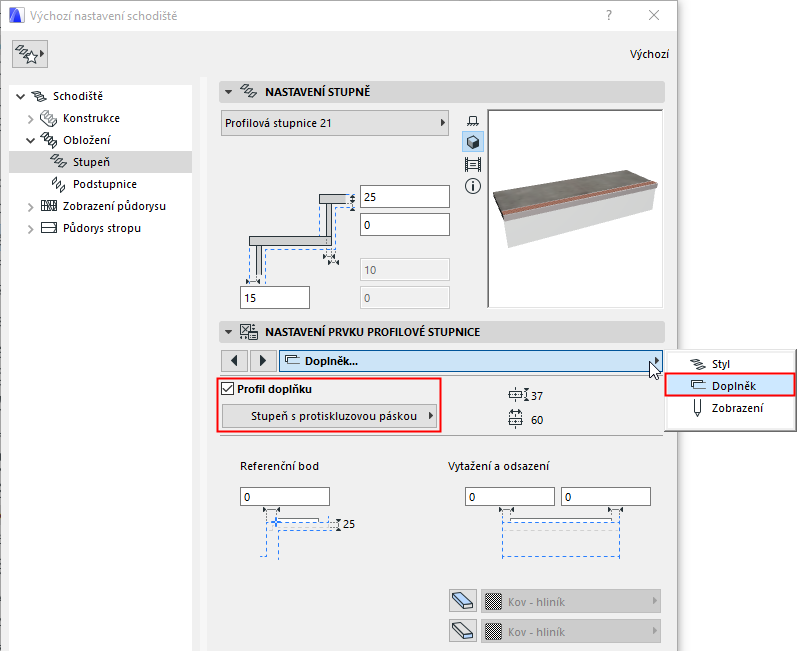Choose Zobrazení from the popup menu
Screen dimensions: 798x651
click(x=730, y=408)
